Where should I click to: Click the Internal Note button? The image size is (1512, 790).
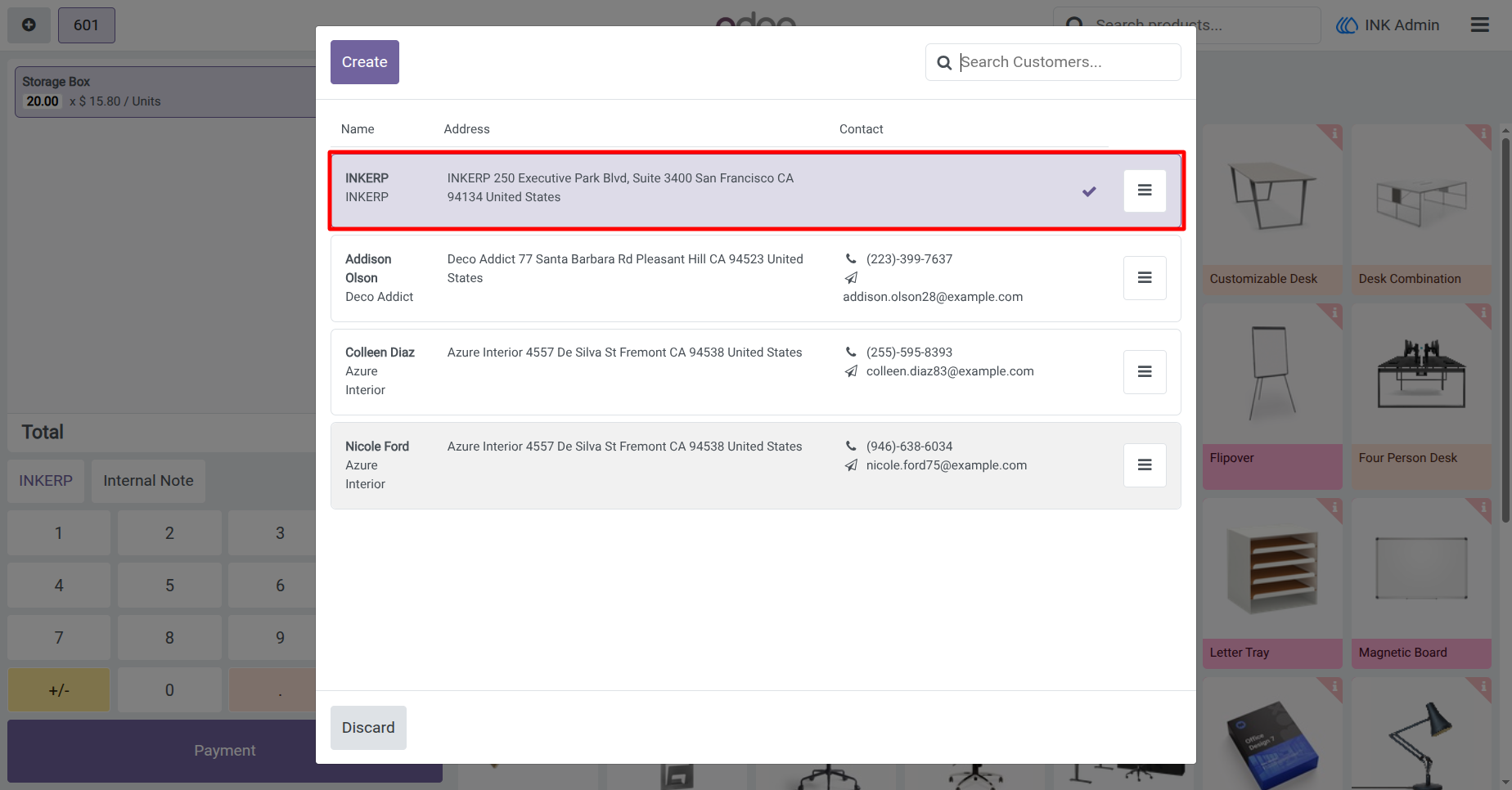click(x=148, y=481)
